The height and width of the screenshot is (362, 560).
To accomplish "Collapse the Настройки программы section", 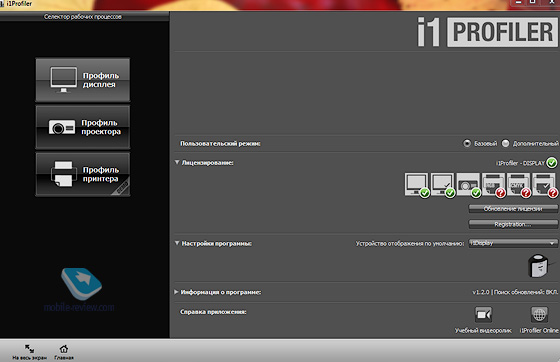I will click(177, 243).
